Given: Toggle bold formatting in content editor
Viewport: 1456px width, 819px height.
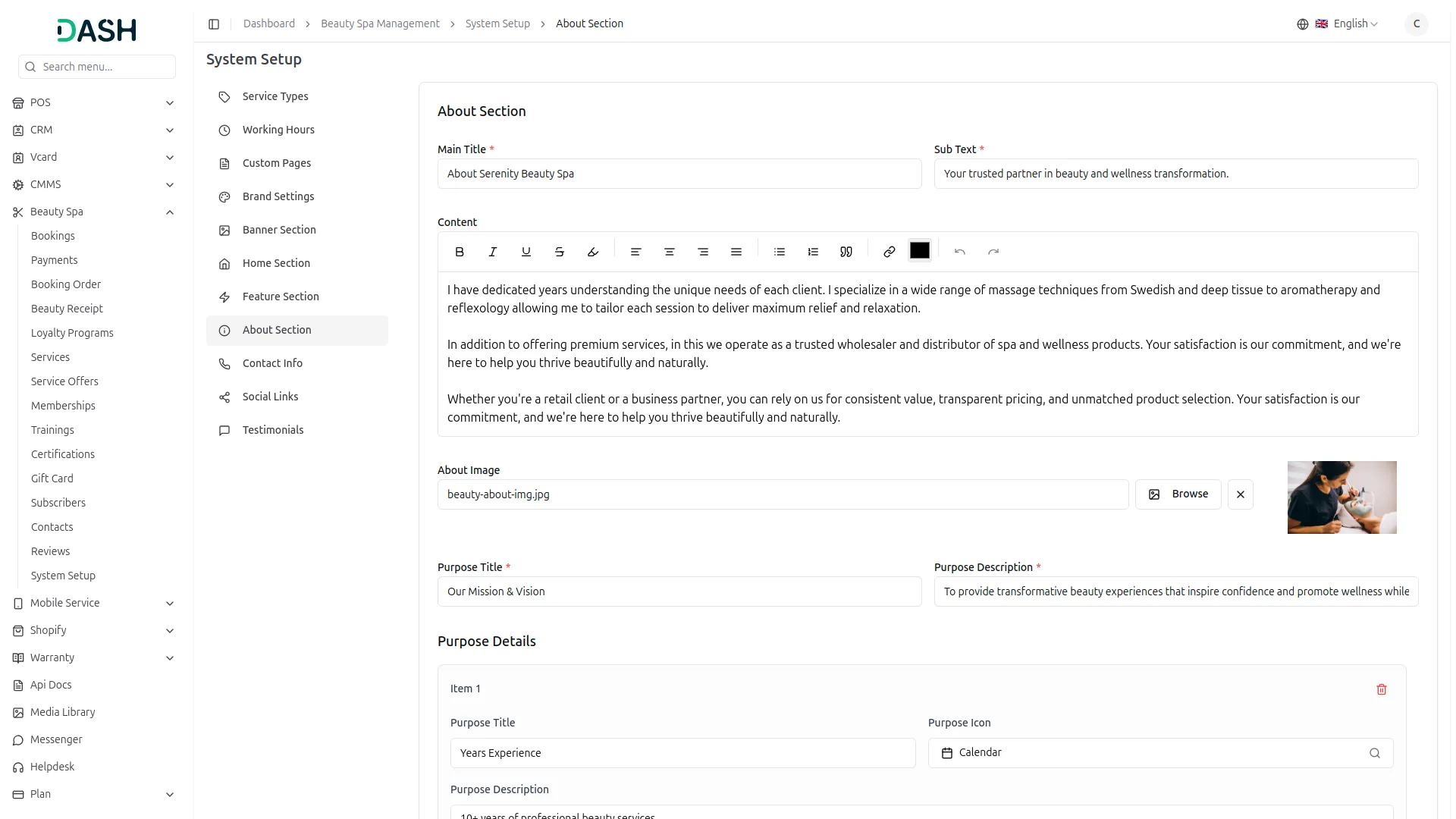Looking at the screenshot, I should (460, 252).
